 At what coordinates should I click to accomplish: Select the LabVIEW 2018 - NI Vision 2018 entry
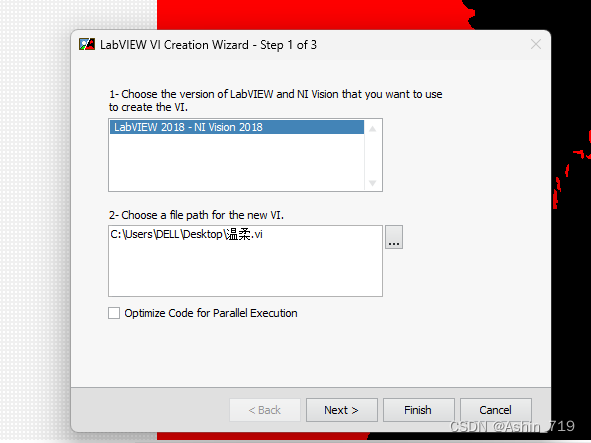[x=237, y=127]
